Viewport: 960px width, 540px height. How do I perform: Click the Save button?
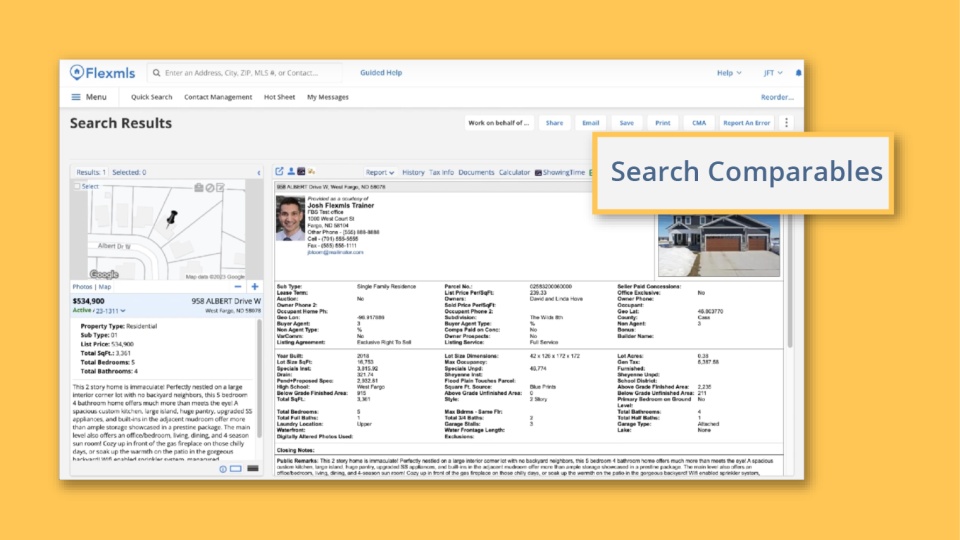pyautogui.click(x=626, y=122)
